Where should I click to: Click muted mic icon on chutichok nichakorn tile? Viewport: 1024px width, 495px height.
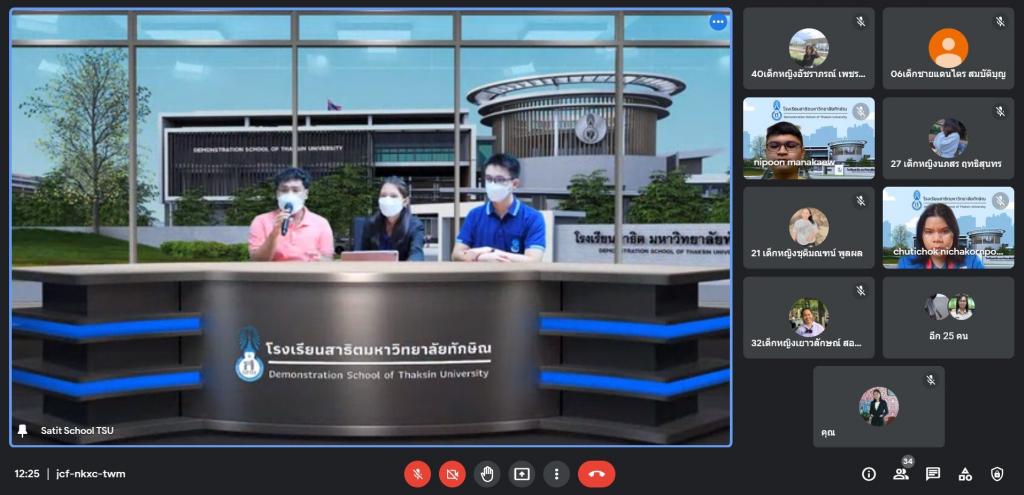[x=1000, y=200]
